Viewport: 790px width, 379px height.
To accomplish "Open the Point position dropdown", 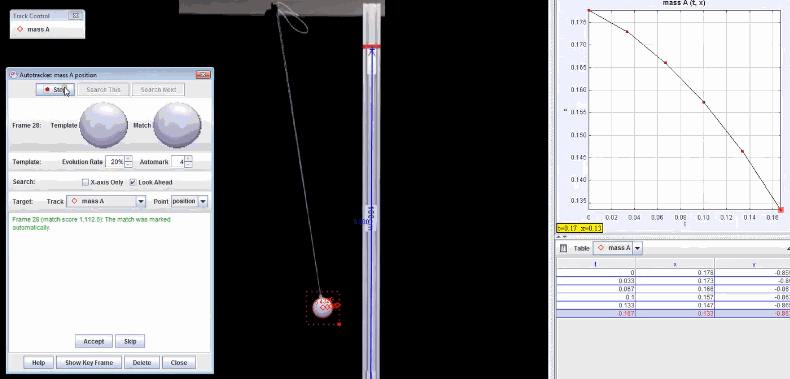I will tap(203, 202).
